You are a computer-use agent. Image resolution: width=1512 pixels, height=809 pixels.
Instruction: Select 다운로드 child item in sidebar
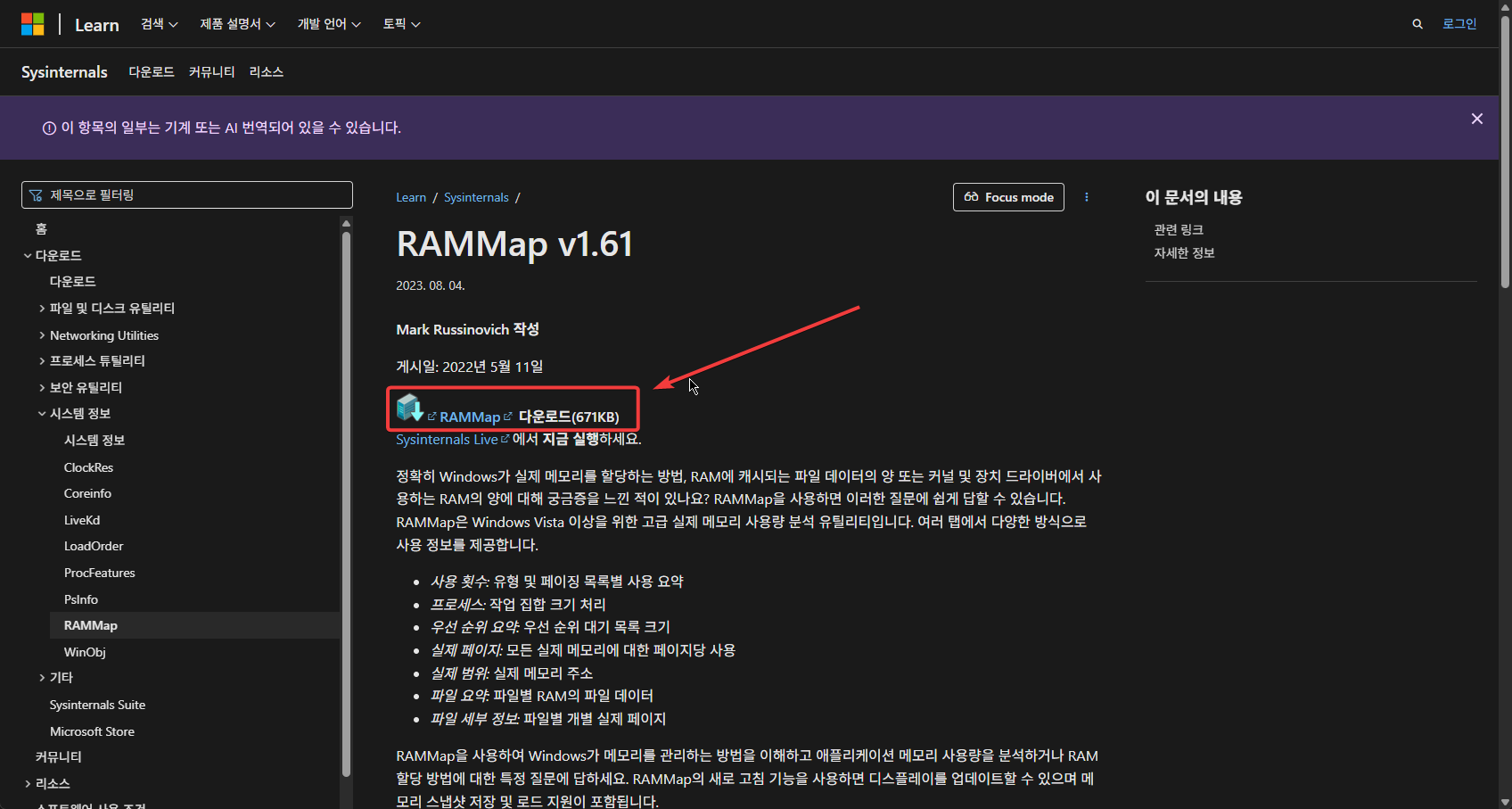point(72,282)
